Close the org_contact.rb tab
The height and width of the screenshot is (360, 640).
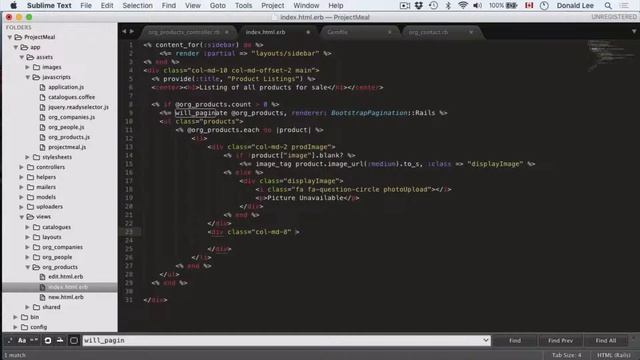click(x=471, y=32)
